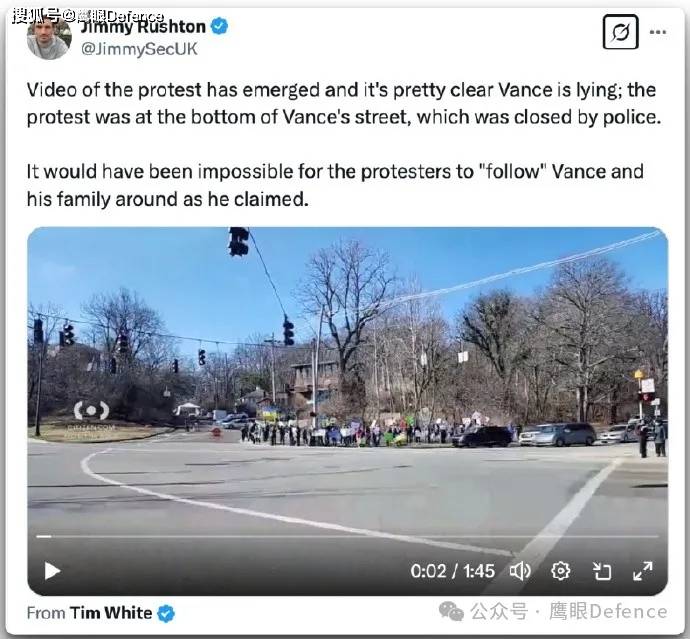The width and height of the screenshot is (690, 639).
Task: Click the WeChat logo in the watermark
Action: pyautogui.click(x=451, y=612)
